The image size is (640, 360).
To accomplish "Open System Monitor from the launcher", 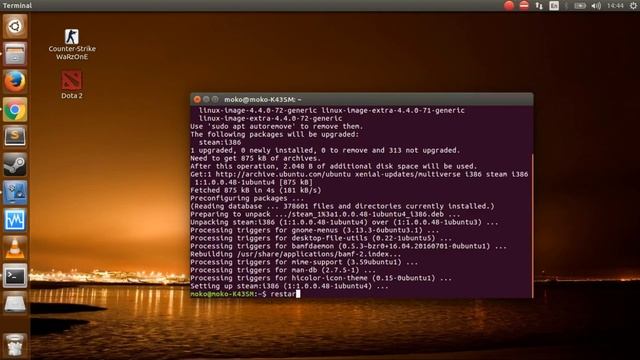I will click(x=15, y=220).
